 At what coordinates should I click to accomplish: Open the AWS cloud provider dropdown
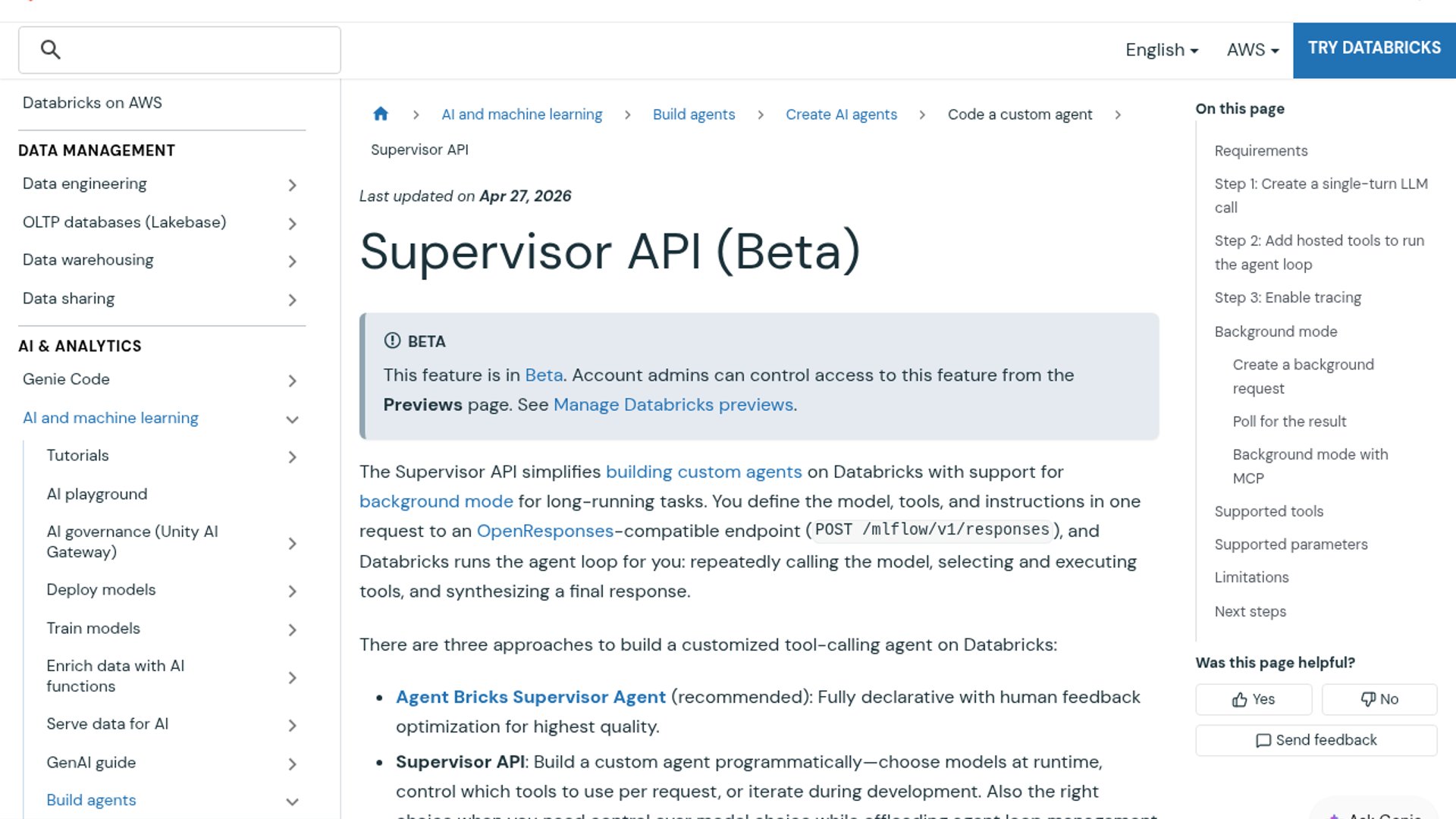tap(1252, 50)
